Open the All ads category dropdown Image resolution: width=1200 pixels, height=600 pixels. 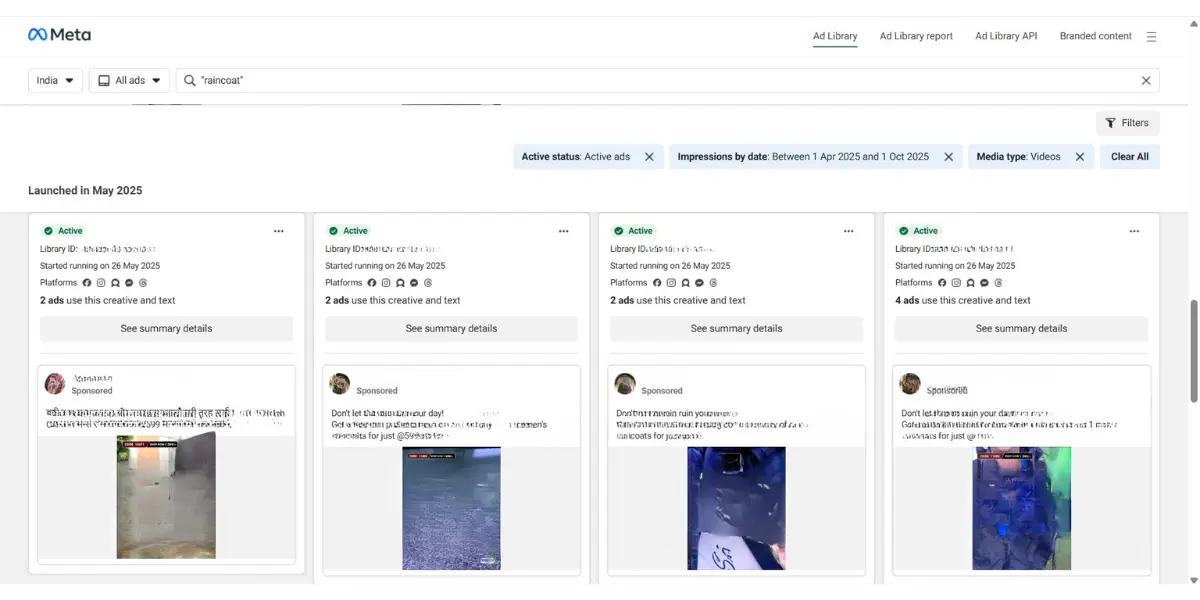(129, 80)
